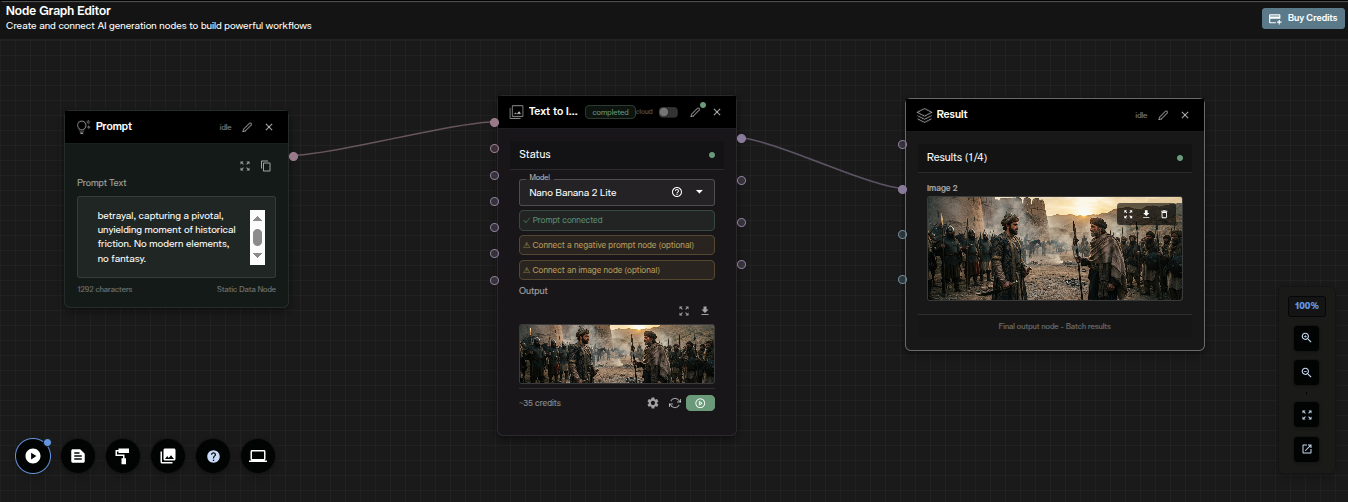Fit the graph to view with the fullscreen icon

tap(1306, 414)
